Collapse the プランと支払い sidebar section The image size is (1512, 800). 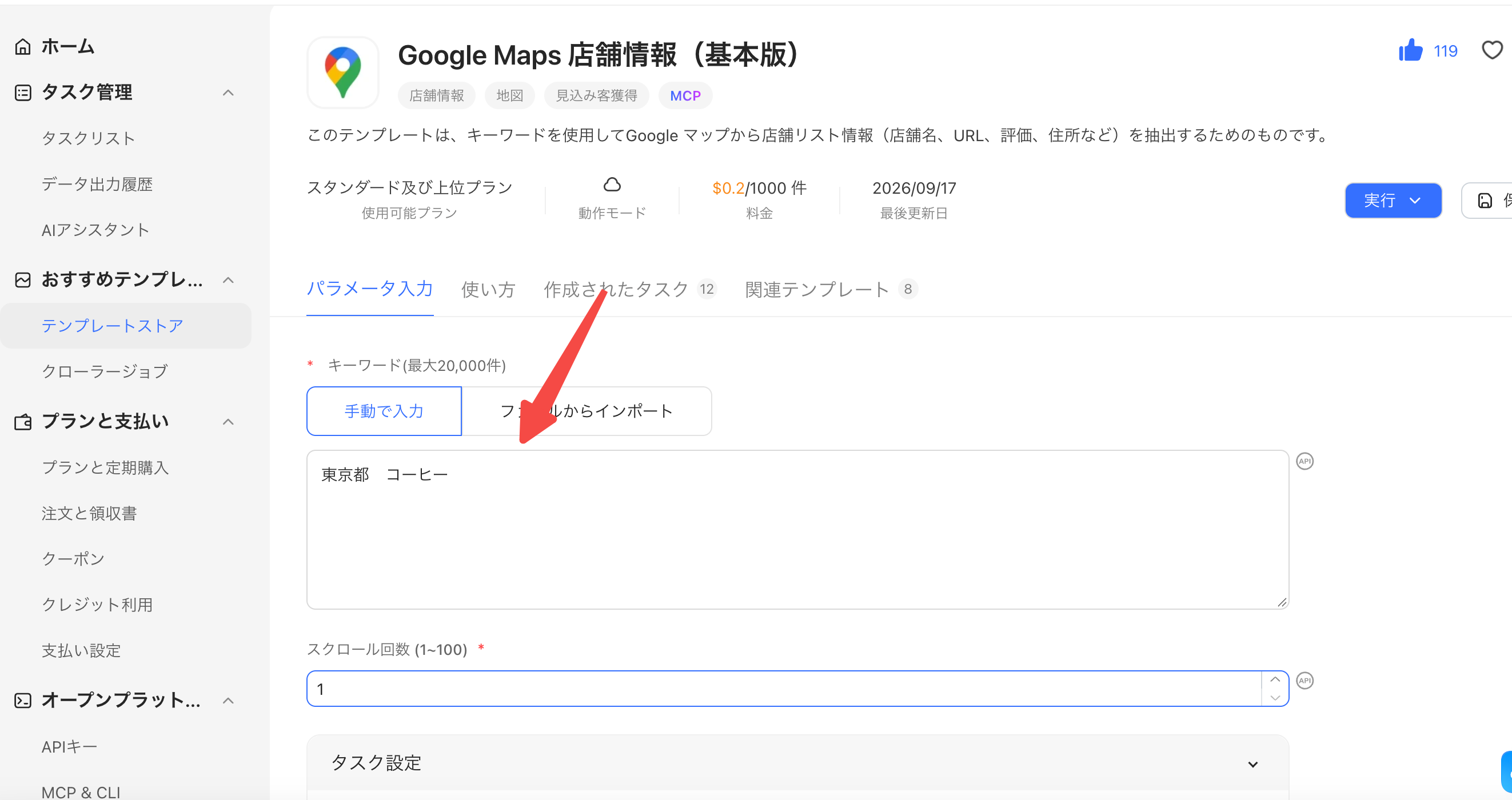228,422
